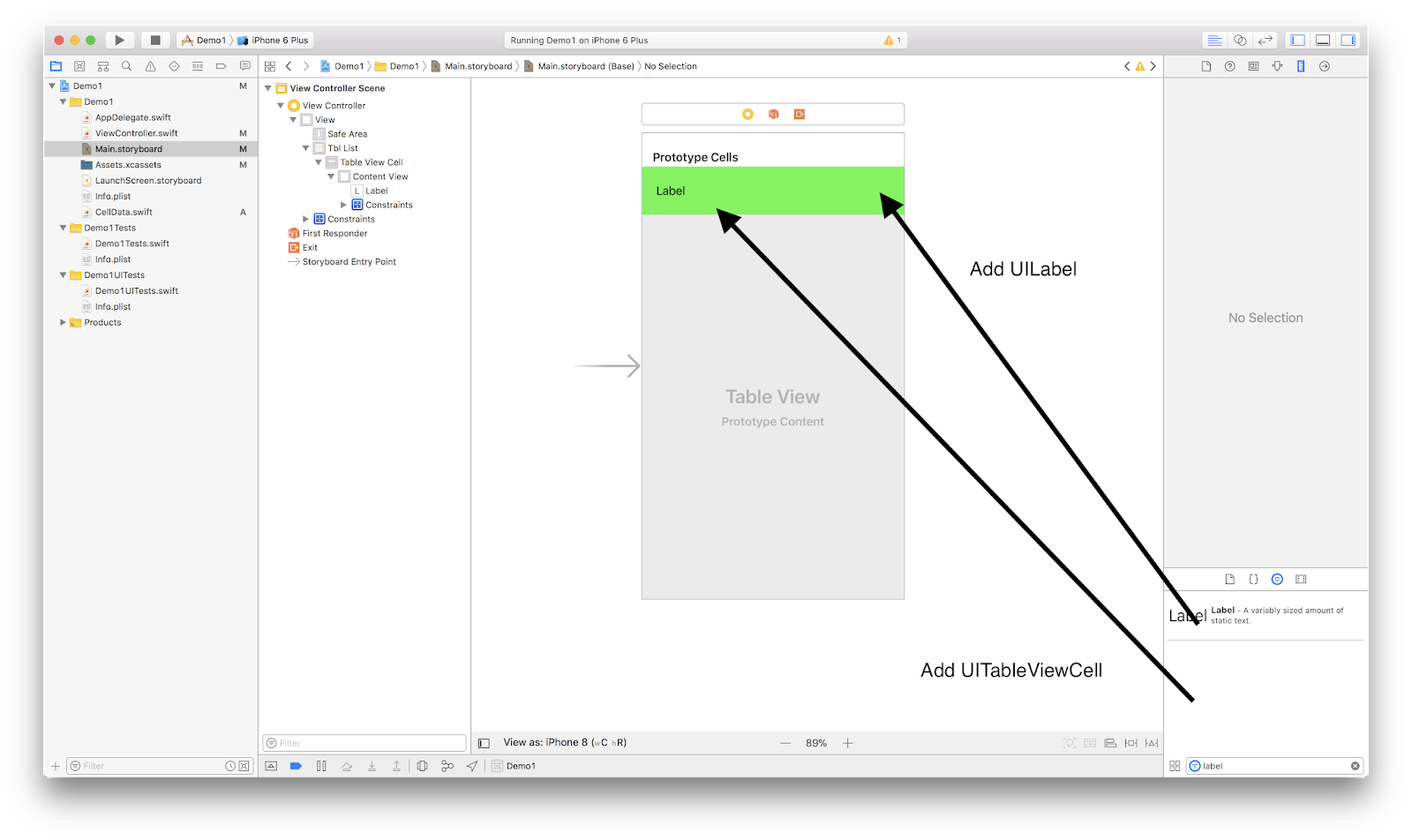The height and width of the screenshot is (840, 1412).
Task: Show the Standard editor
Action: pyautogui.click(x=1214, y=40)
